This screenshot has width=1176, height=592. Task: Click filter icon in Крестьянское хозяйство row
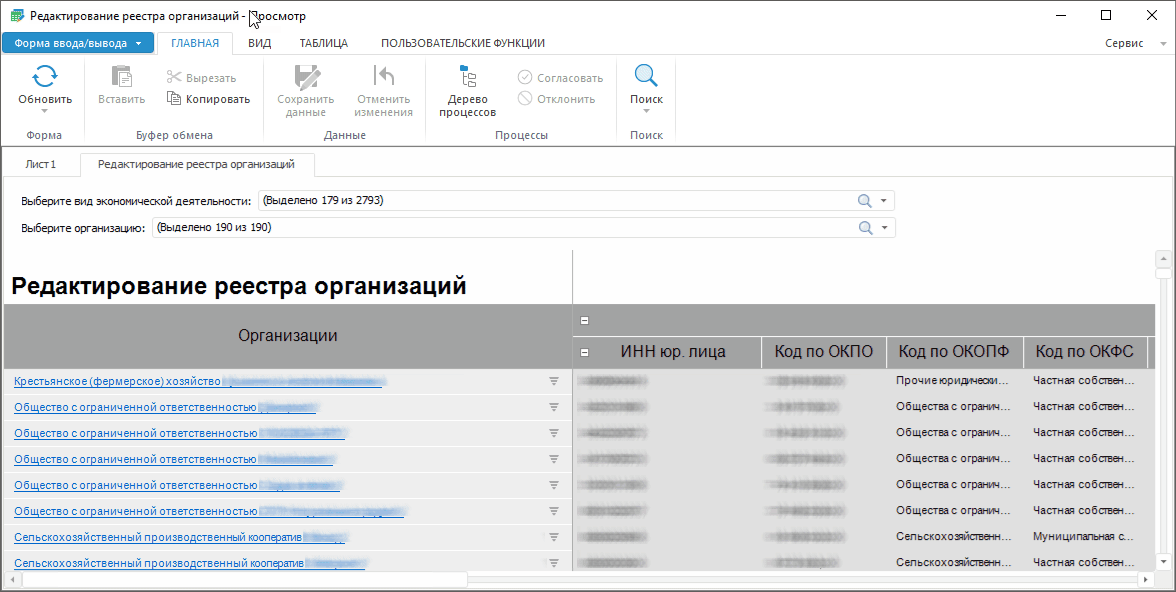pyautogui.click(x=553, y=381)
